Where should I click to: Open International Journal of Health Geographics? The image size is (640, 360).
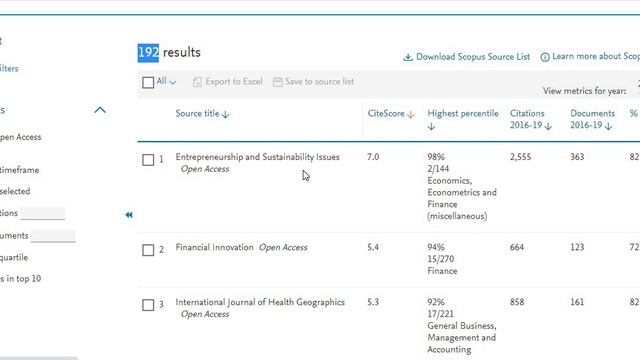[260, 302]
